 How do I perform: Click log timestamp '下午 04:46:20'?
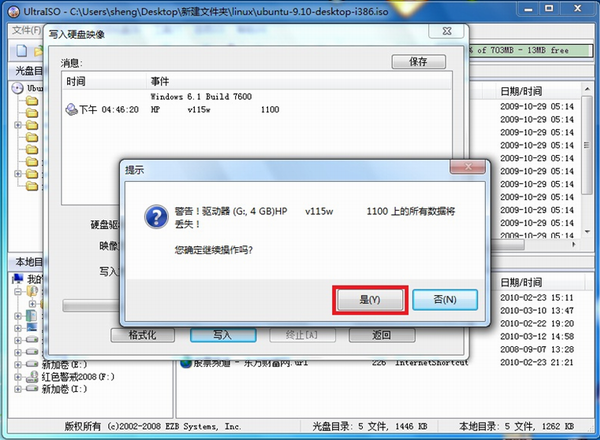tap(109, 110)
